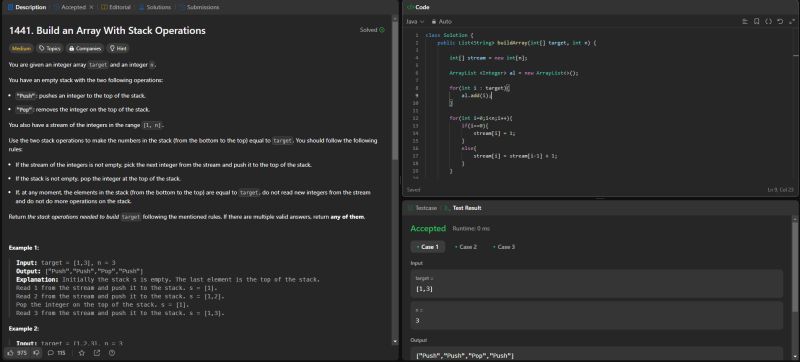Open the Java language dropdown

415,22
